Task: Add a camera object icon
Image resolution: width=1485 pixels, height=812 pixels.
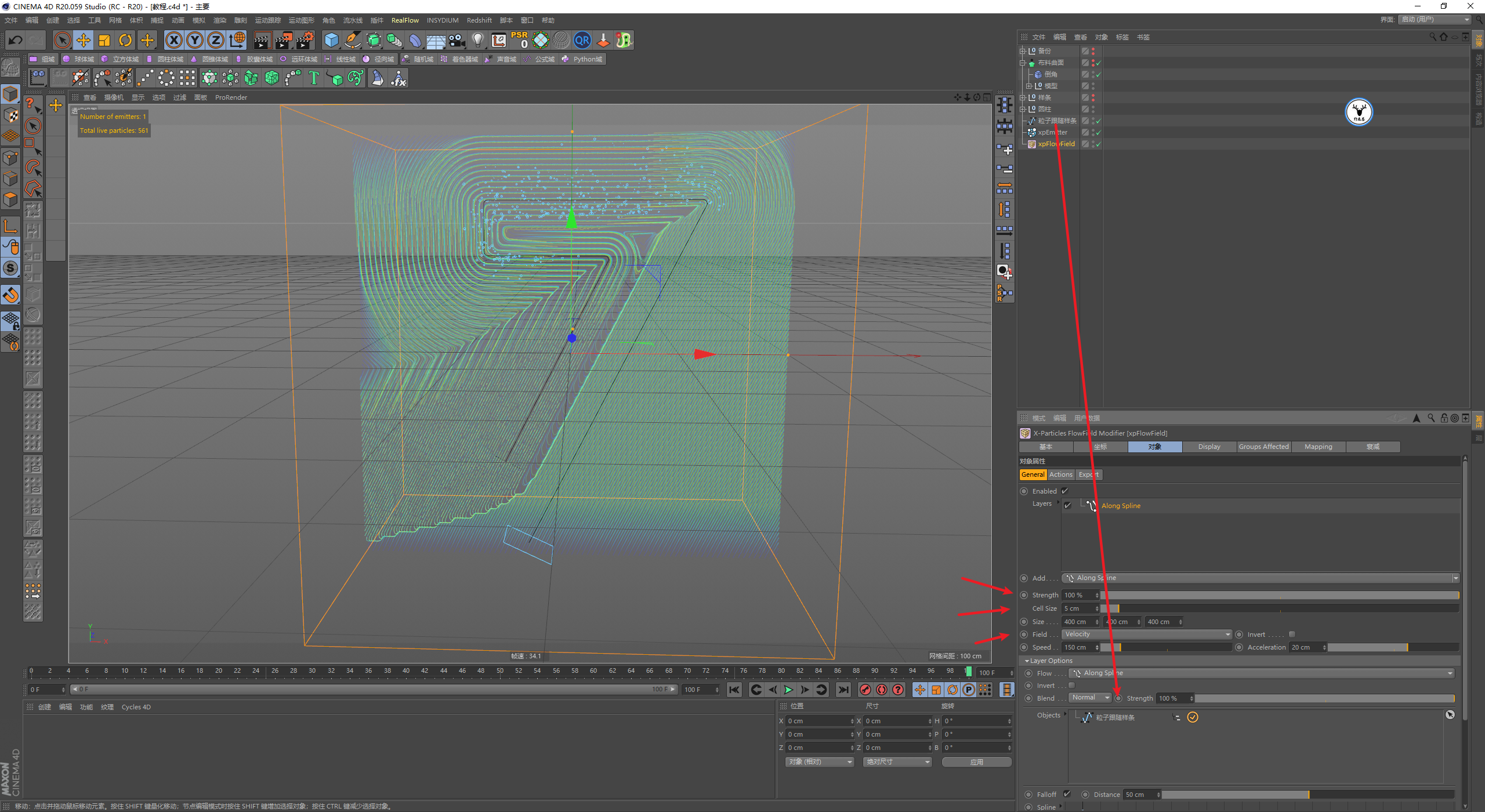Action: 457,40
